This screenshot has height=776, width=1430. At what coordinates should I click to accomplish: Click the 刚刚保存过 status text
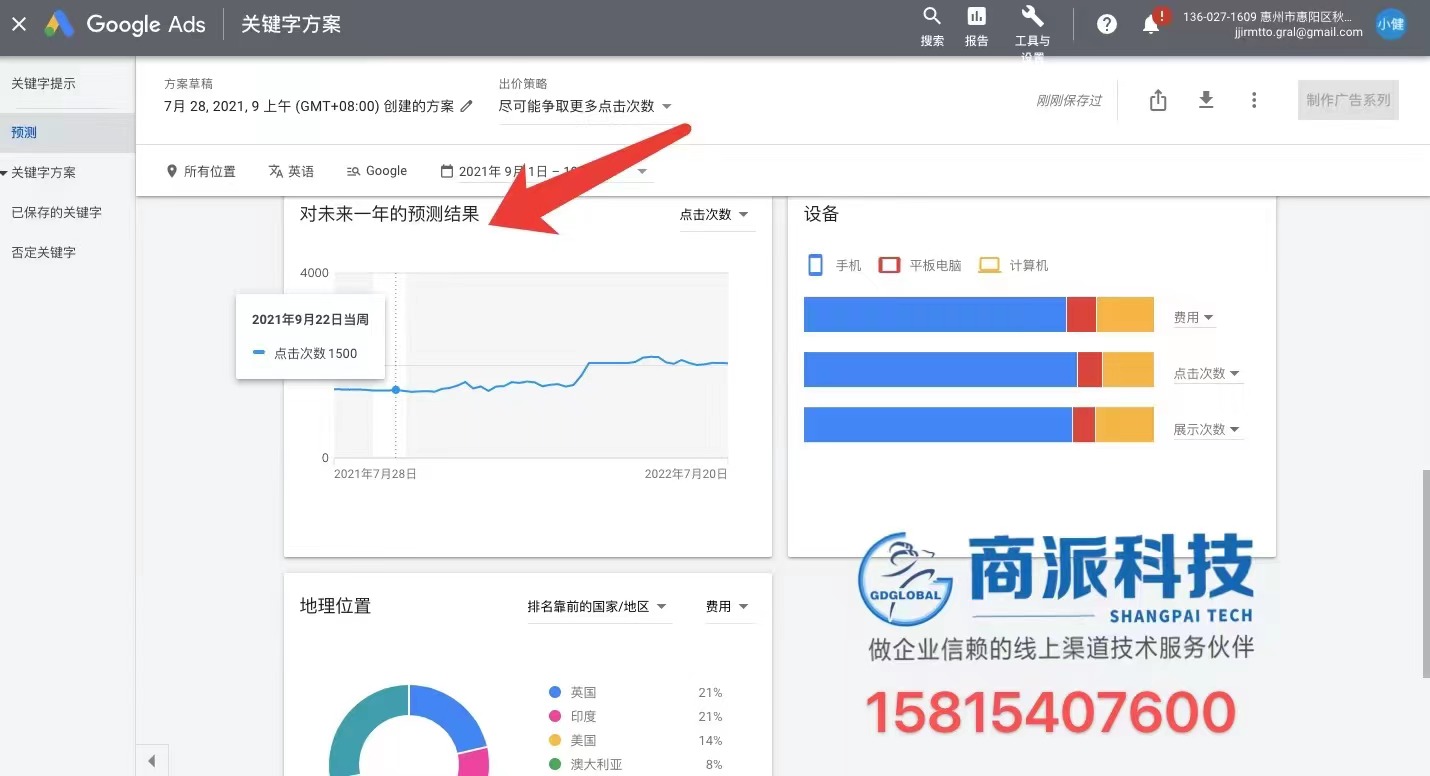(x=1069, y=100)
